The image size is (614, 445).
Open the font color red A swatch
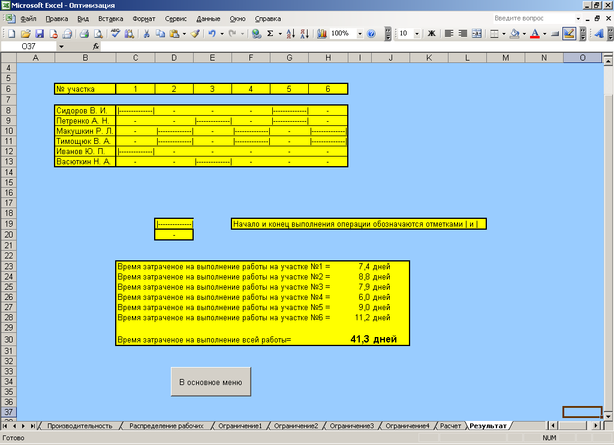coord(535,33)
